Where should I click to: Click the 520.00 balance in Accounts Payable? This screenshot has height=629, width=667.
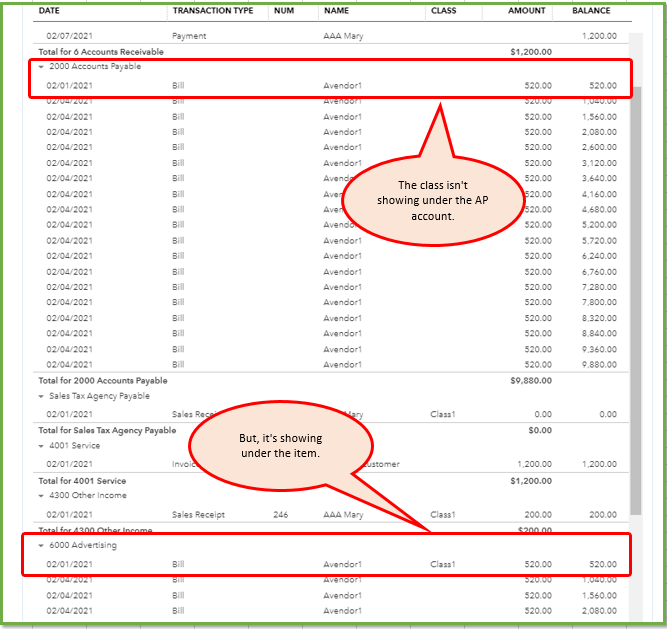tap(603, 85)
